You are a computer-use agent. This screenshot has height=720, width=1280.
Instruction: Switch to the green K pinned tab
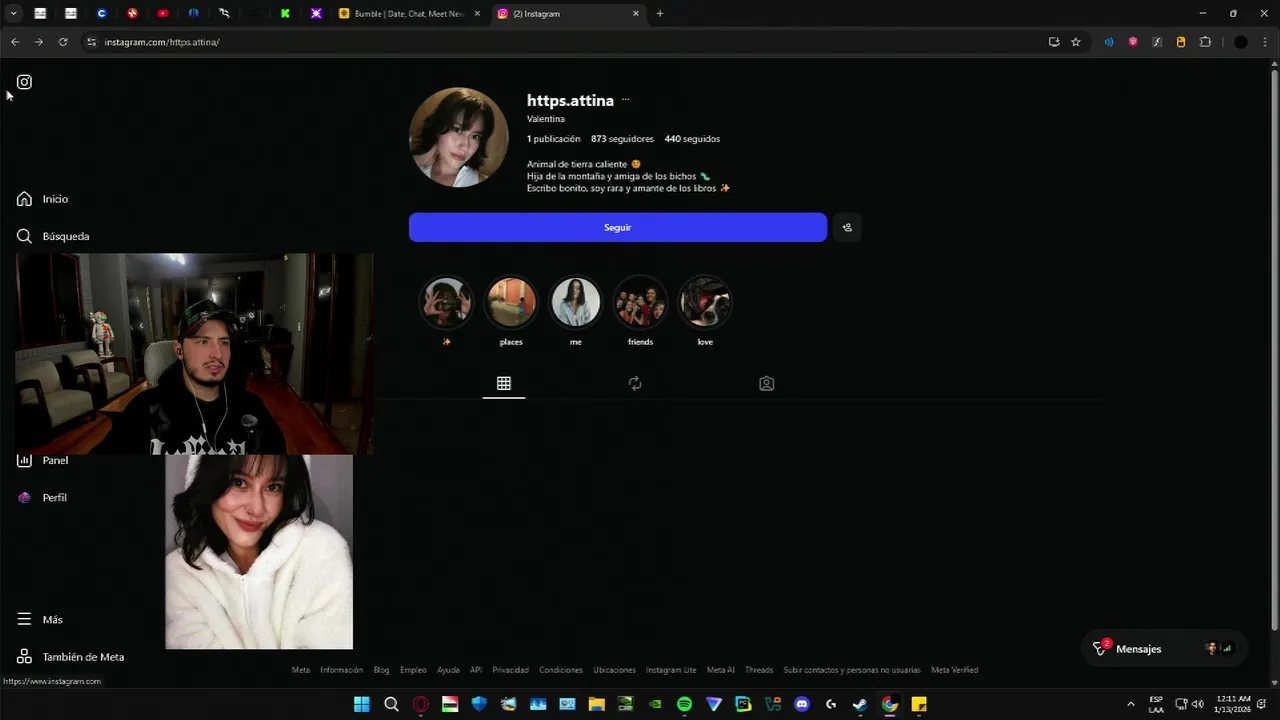[285, 14]
